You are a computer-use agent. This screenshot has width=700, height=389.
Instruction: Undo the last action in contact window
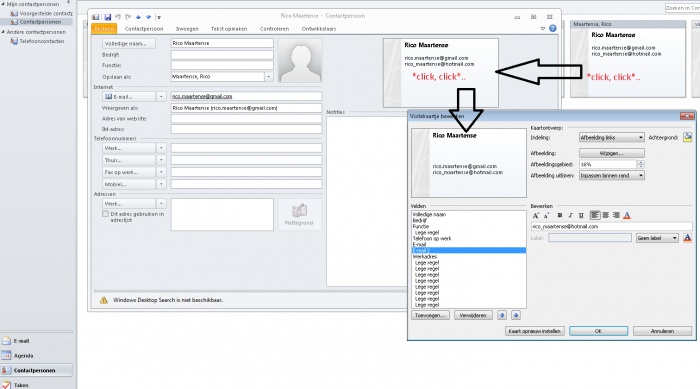[118, 17]
